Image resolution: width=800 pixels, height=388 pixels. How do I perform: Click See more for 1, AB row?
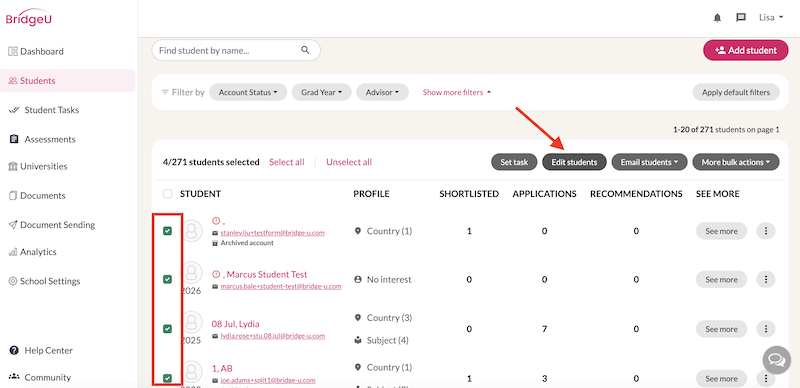pyautogui.click(x=721, y=378)
